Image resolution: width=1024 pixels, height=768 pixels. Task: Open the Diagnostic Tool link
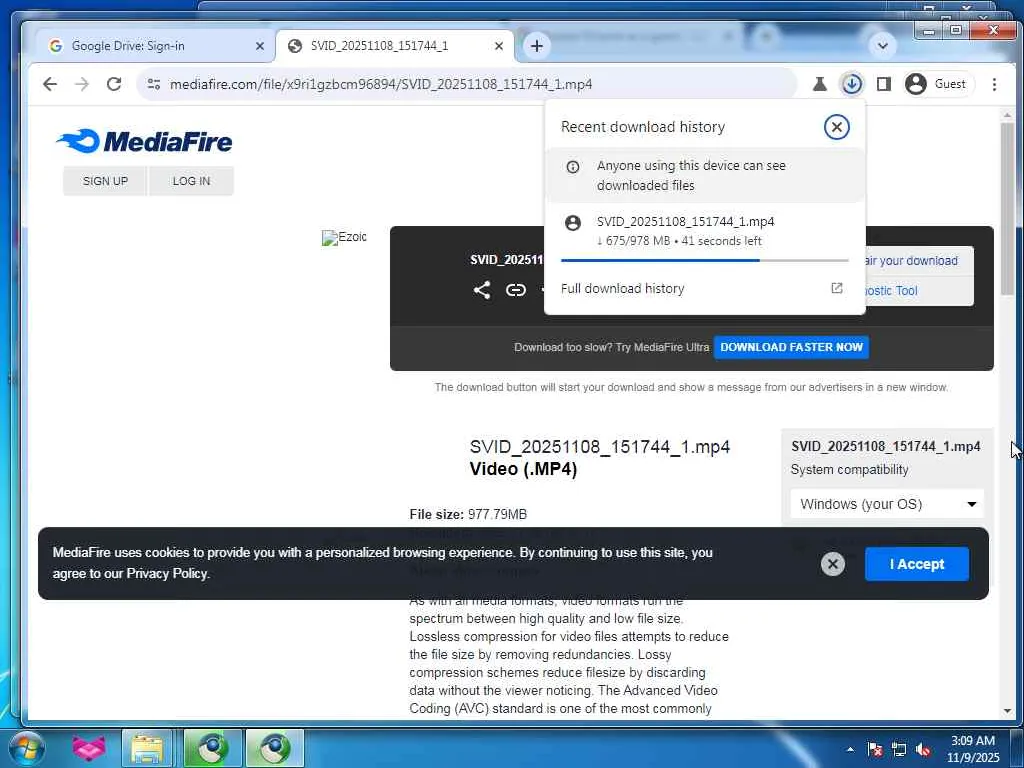[x=891, y=291]
